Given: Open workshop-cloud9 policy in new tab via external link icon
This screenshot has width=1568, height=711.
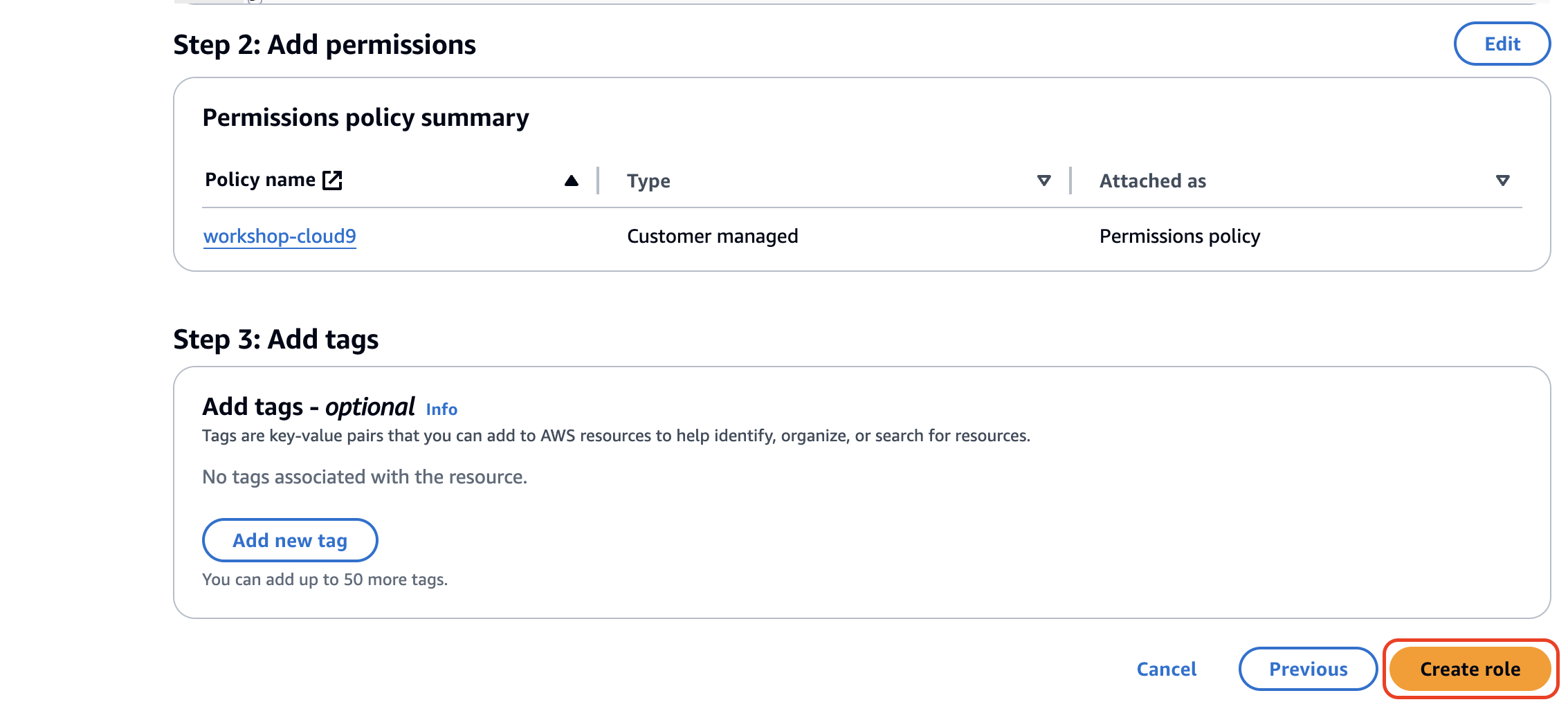Looking at the screenshot, I should 333,179.
